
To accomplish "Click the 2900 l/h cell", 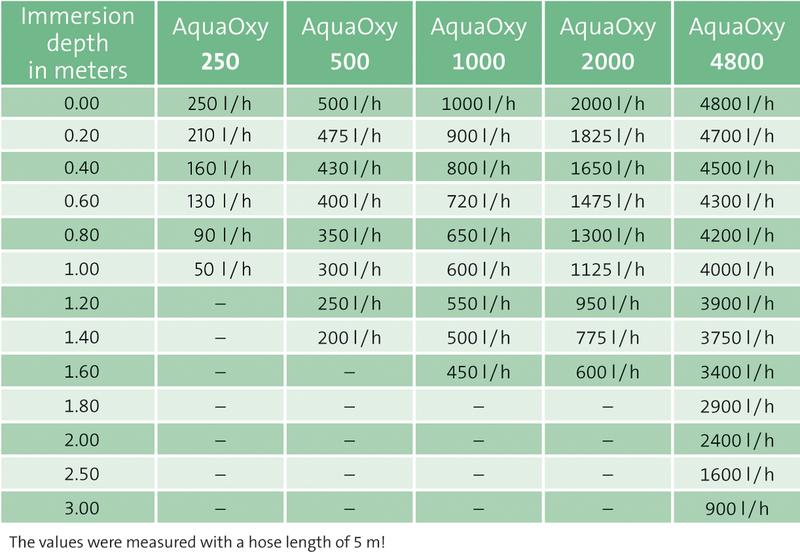I will pos(737,406).
